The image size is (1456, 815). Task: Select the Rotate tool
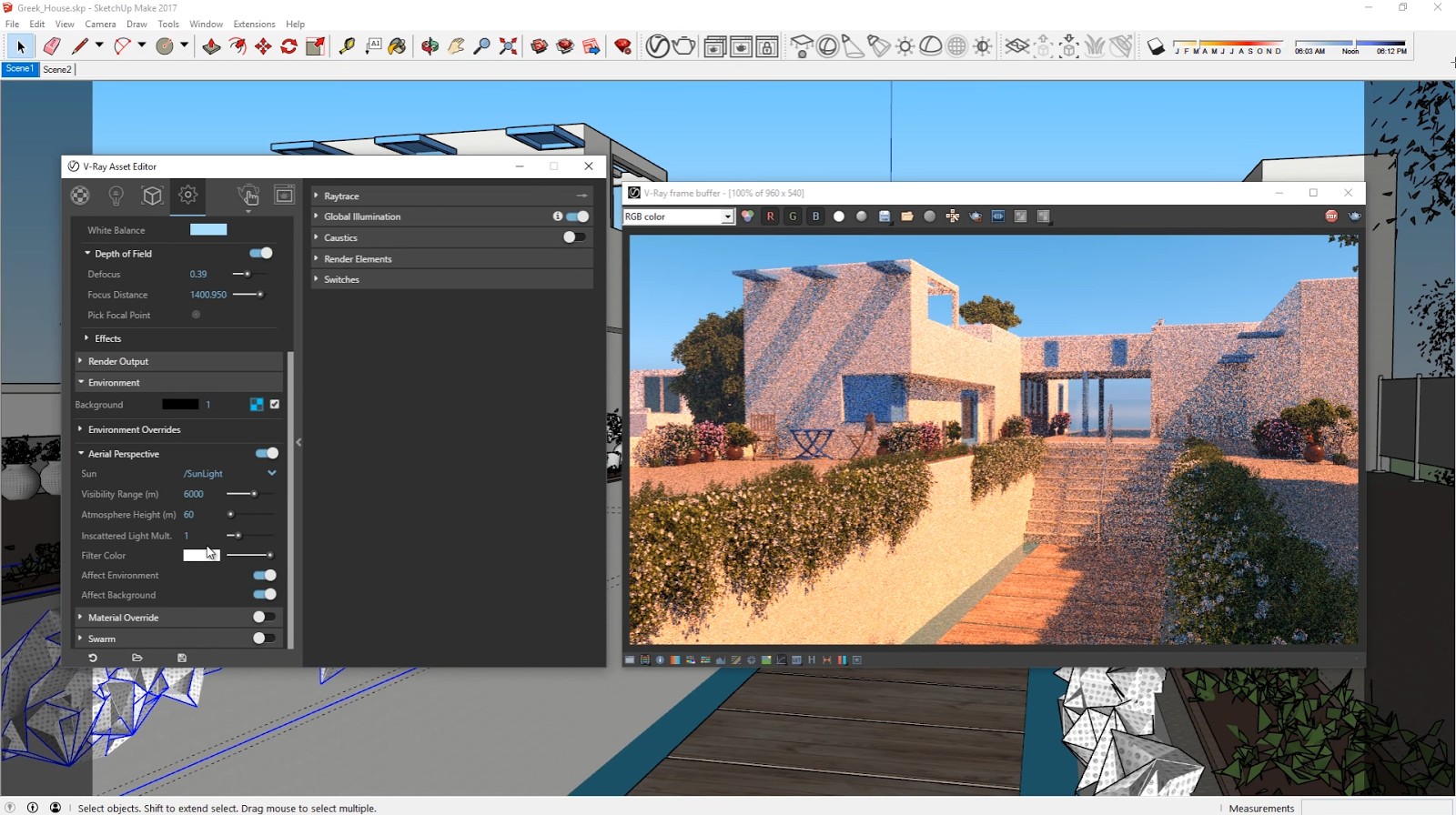pyautogui.click(x=289, y=46)
